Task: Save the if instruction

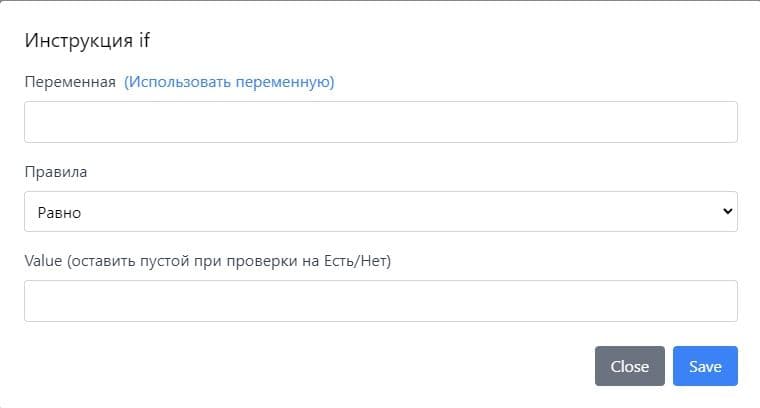Action: [705, 366]
